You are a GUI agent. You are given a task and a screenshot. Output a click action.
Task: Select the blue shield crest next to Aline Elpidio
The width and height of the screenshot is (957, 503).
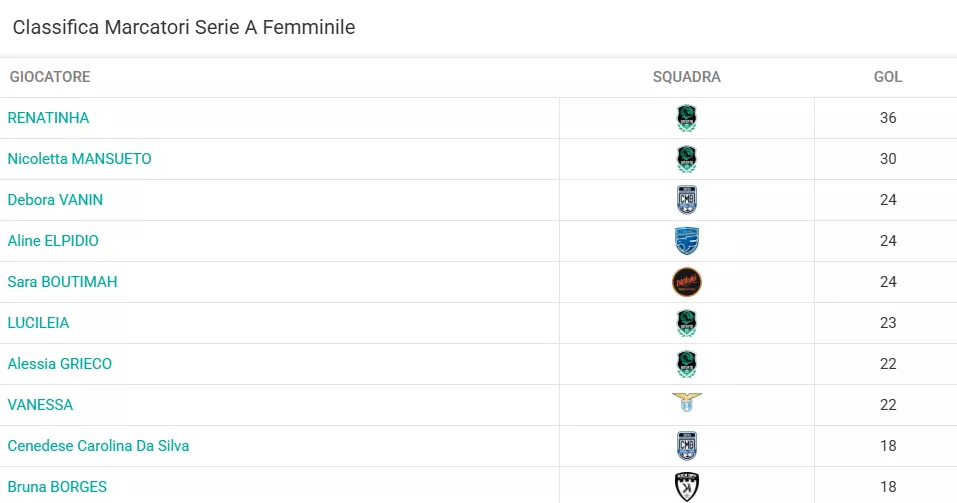pos(687,241)
